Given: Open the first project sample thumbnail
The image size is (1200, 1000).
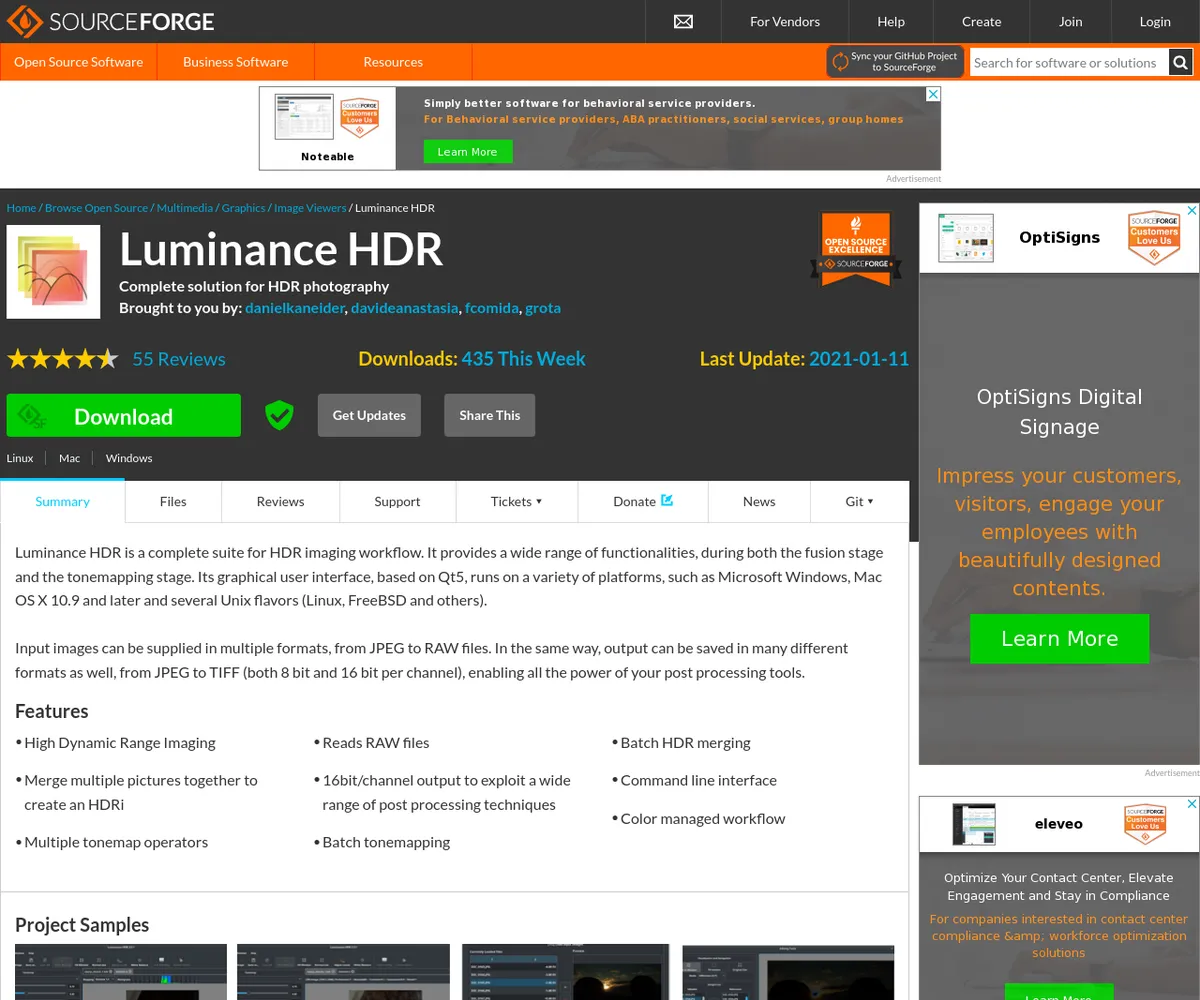Looking at the screenshot, I should pyautogui.click(x=121, y=971).
